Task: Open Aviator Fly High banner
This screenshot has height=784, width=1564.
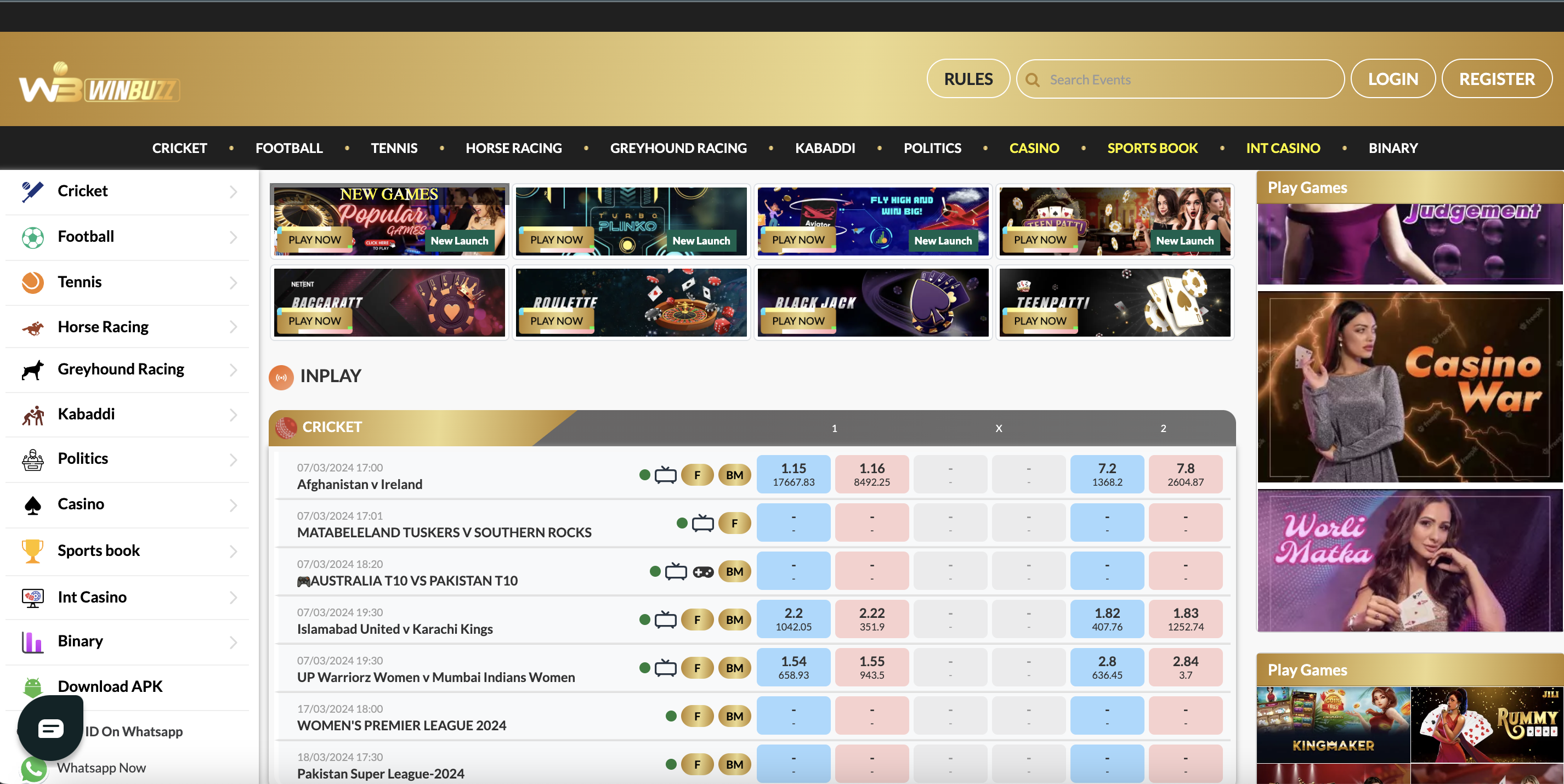Action: coord(873,221)
